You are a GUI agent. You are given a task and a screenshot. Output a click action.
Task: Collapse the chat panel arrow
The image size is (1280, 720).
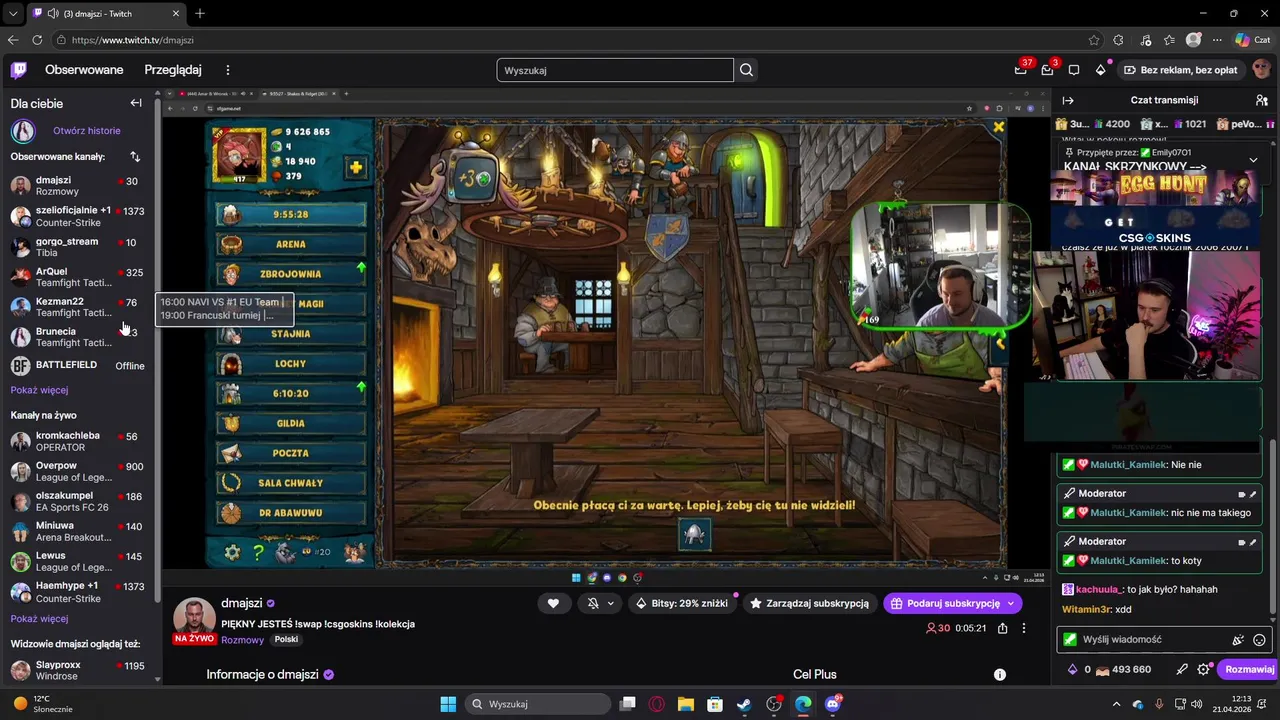click(x=1068, y=100)
